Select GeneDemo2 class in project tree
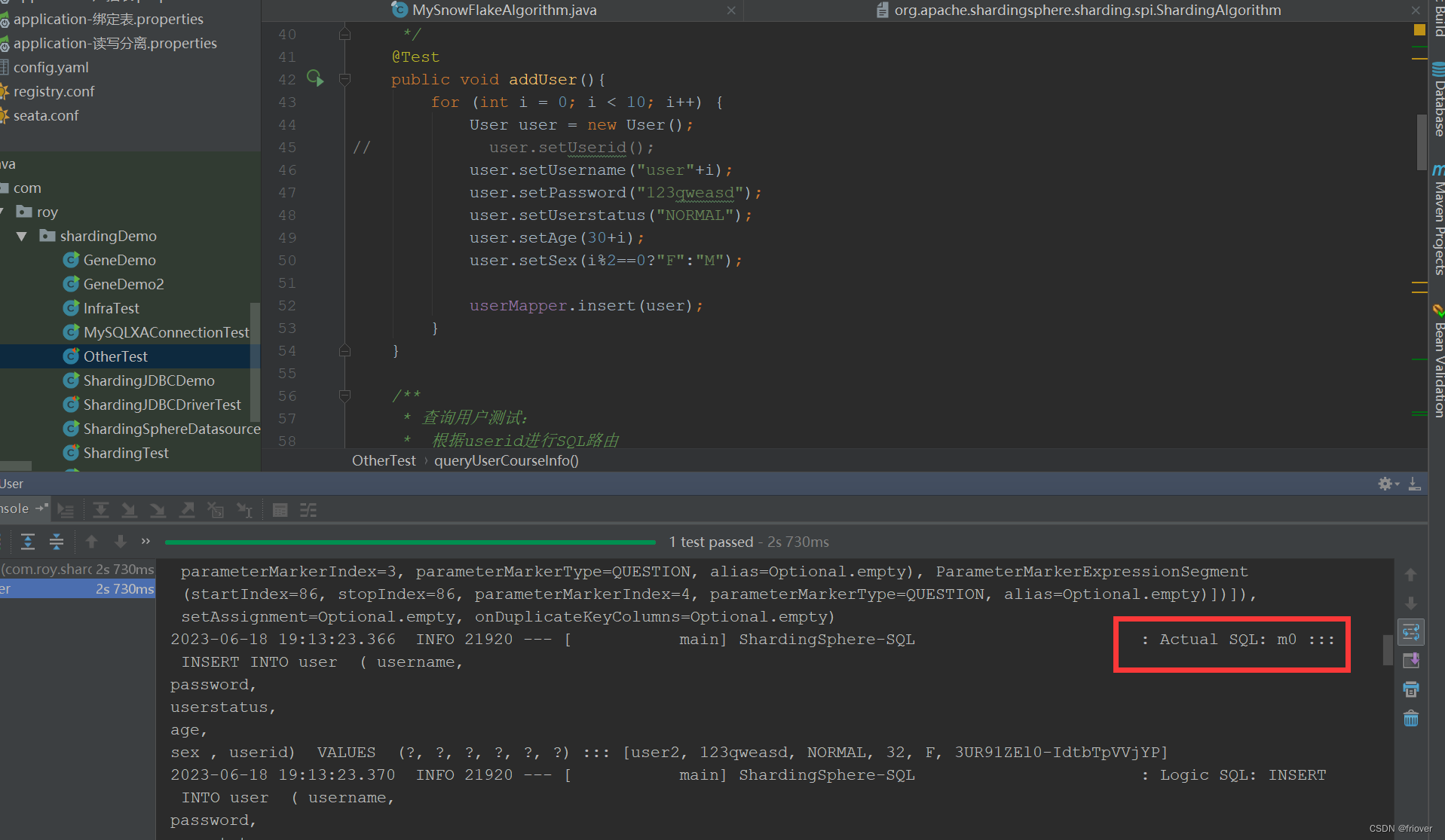The image size is (1445, 840). (123, 284)
